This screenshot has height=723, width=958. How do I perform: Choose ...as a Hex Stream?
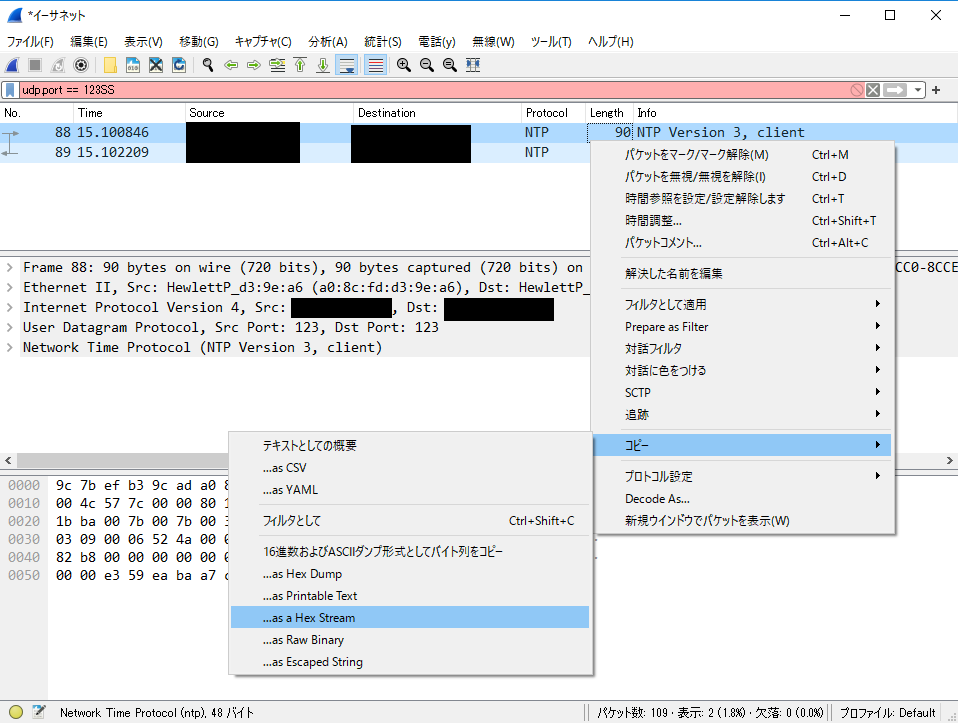[409, 617]
